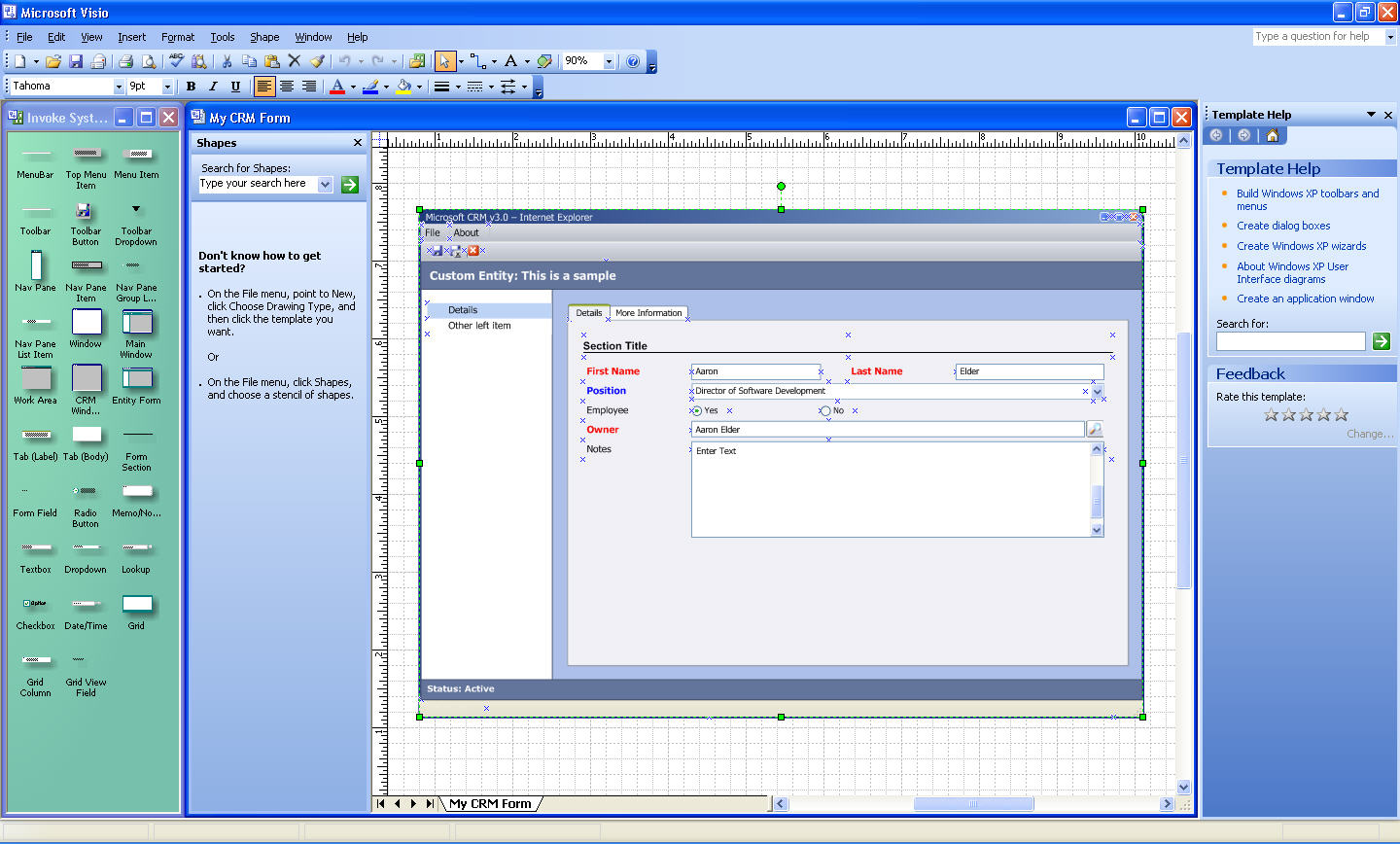Select the Format Painter brush

pos(317,61)
